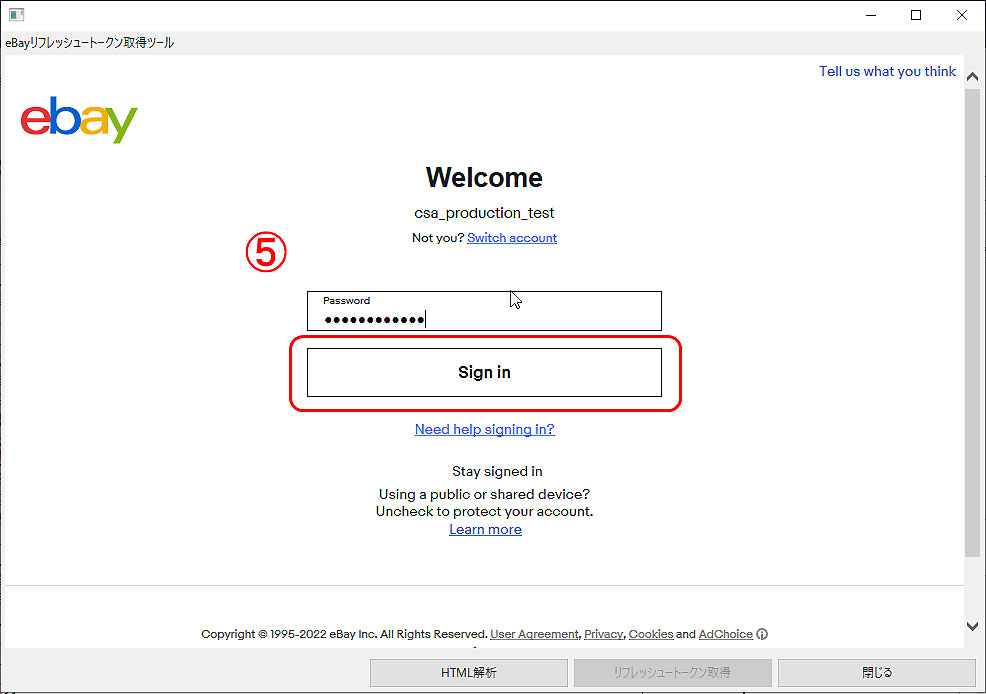This screenshot has width=986, height=694.
Task: Open the Switch account link
Action: tap(512, 238)
